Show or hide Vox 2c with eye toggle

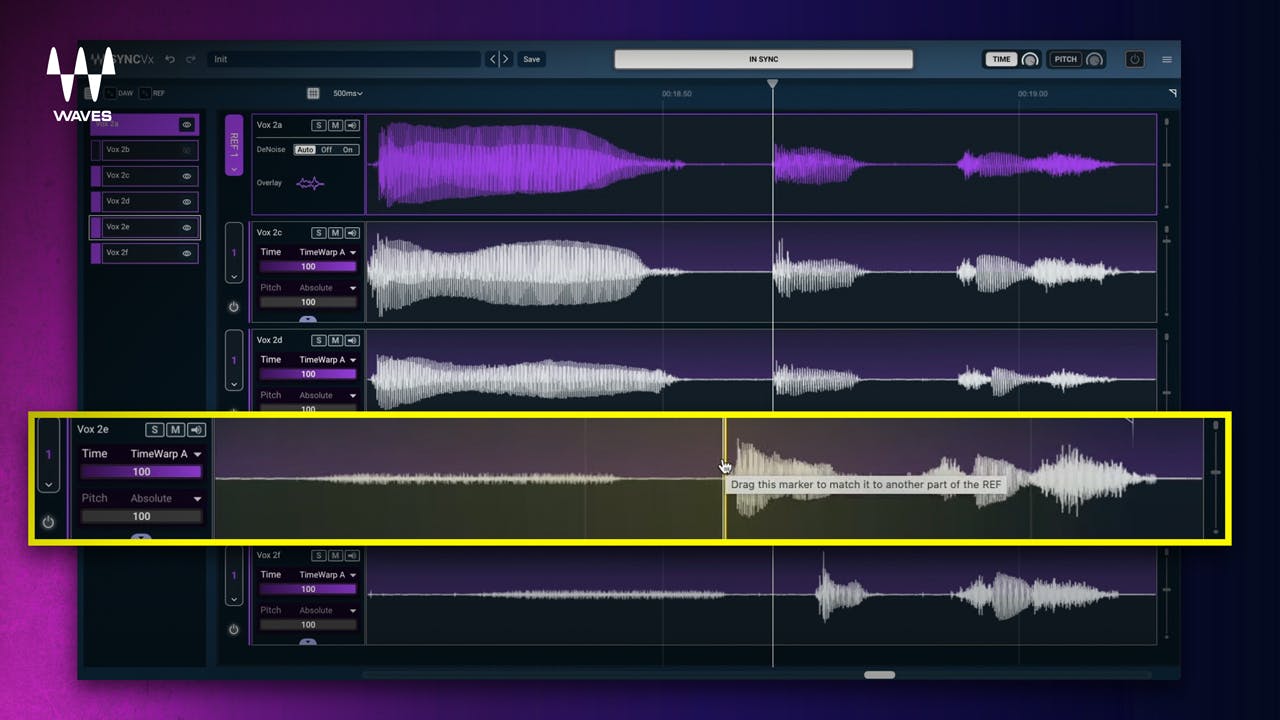pos(186,175)
